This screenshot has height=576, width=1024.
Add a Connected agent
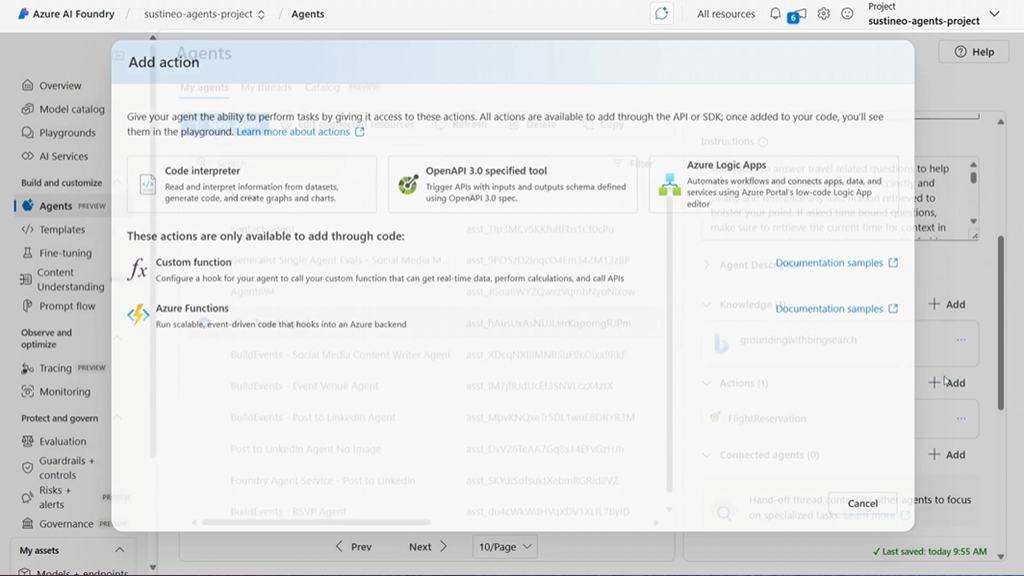(x=947, y=455)
